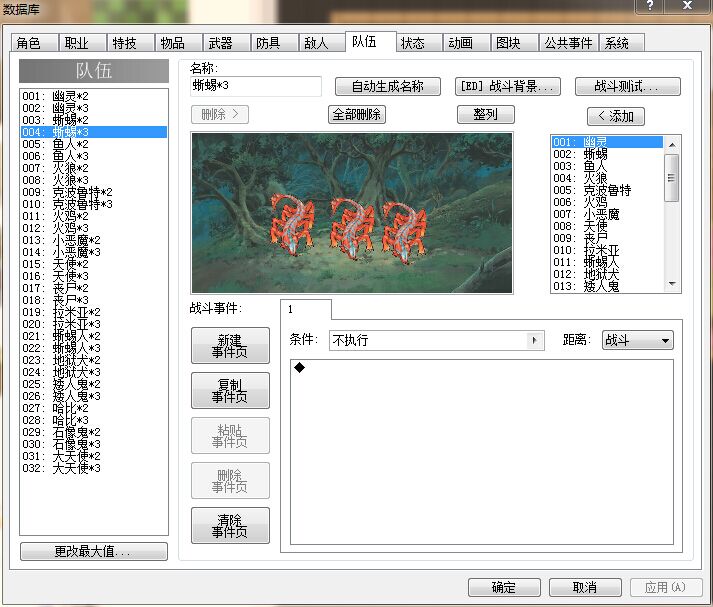Select troop 025: 矮人鬼*2
Viewport: 713px width, 607px height.
tap(94, 384)
